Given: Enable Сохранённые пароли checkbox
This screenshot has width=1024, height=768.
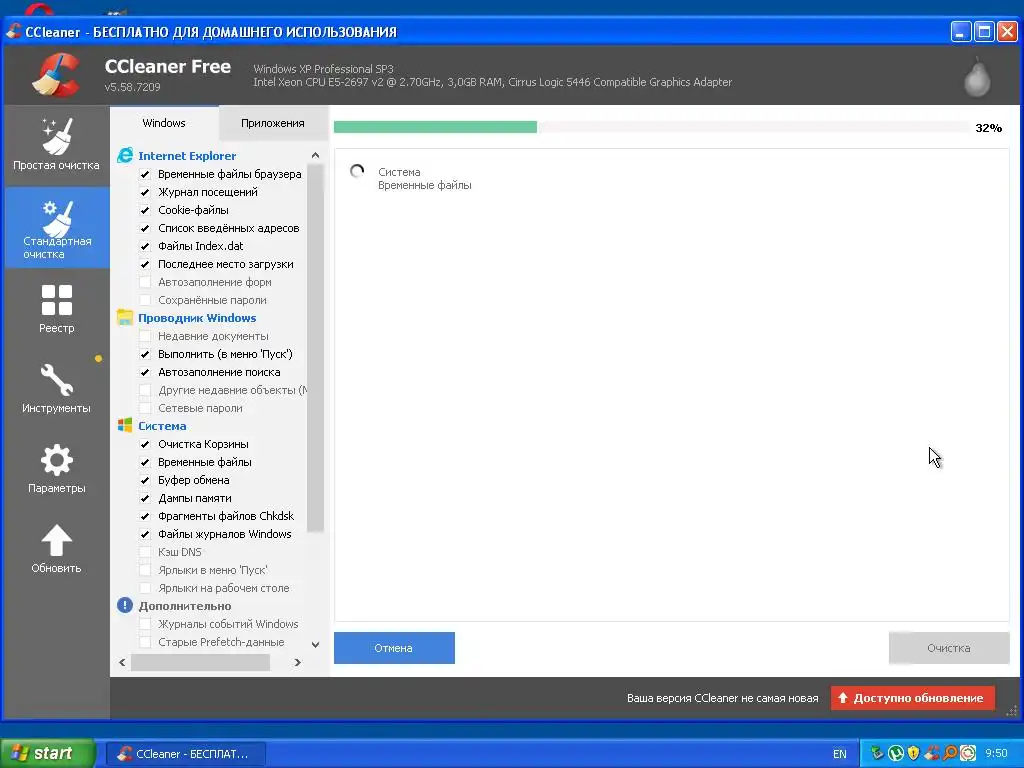Looking at the screenshot, I should (145, 300).
